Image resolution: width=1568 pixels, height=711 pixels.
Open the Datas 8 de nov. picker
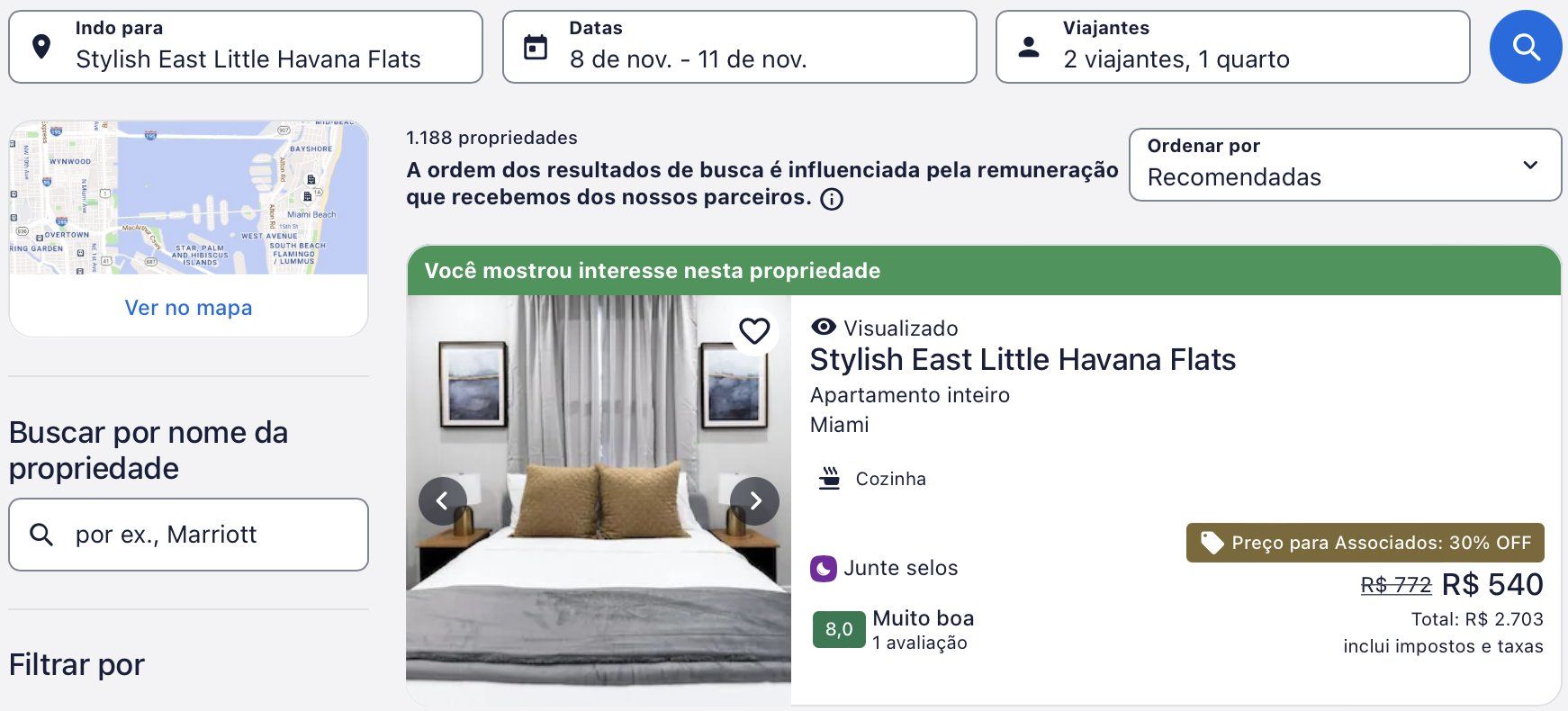[x=739, y=47]
